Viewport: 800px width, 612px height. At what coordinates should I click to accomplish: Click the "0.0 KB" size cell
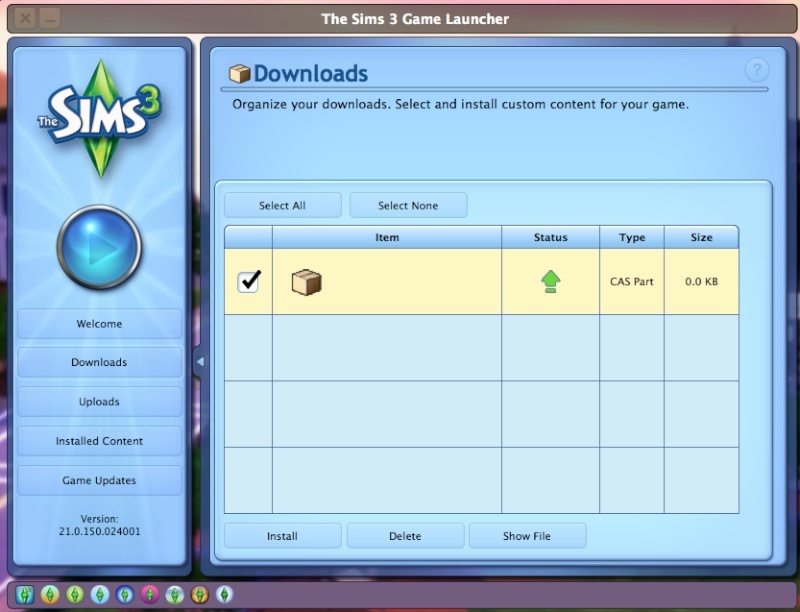click(x=702, y=282)
